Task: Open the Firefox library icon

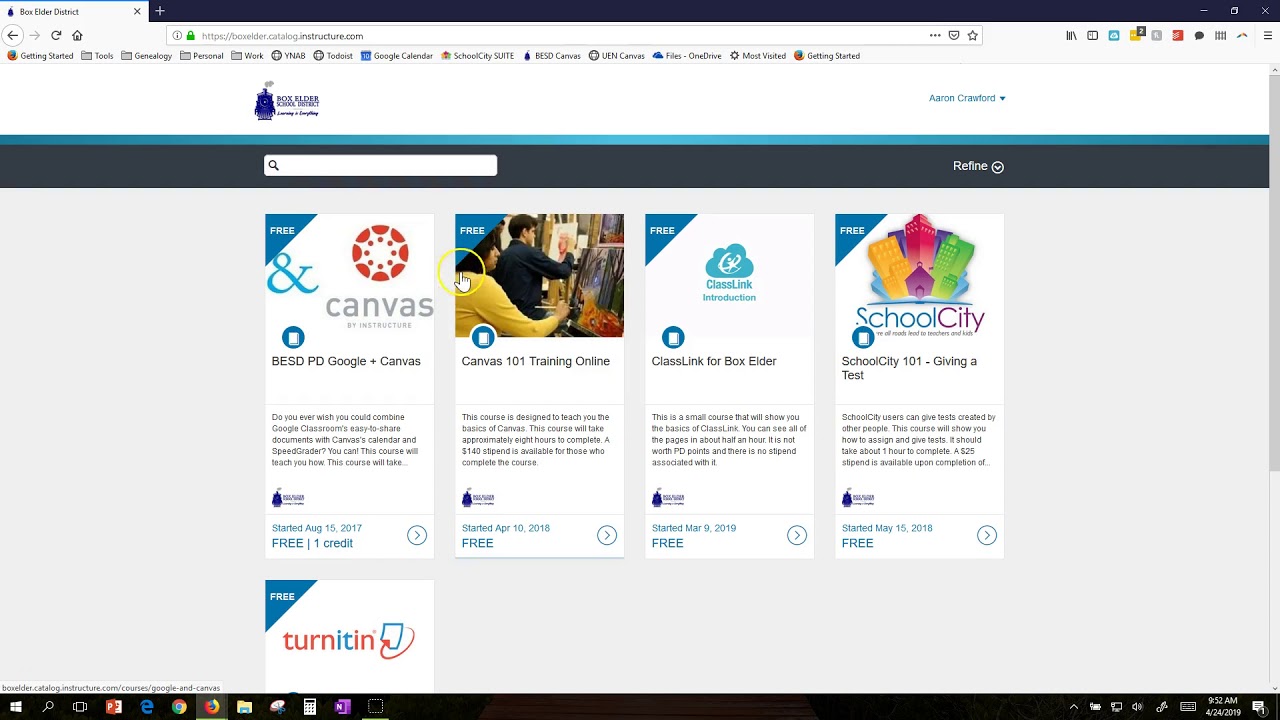Action: point(1071,35)
